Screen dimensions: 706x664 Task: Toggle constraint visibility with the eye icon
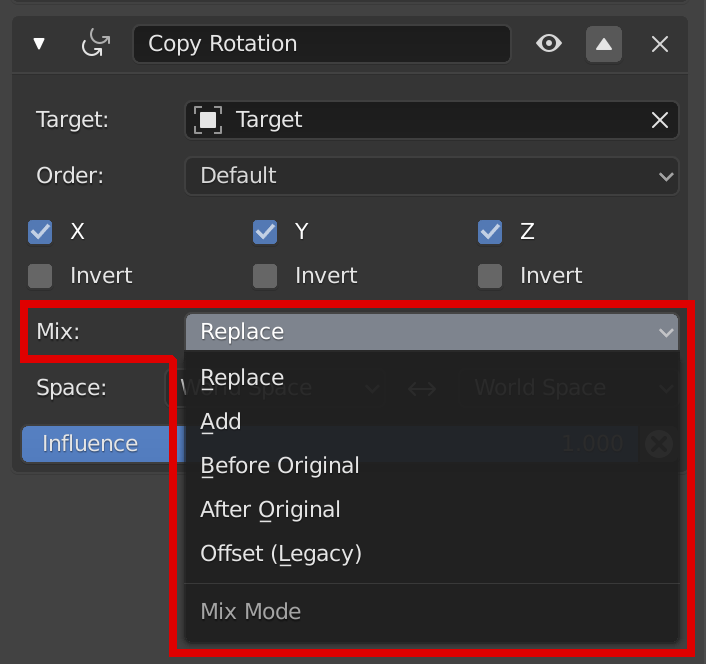[549, 44]
